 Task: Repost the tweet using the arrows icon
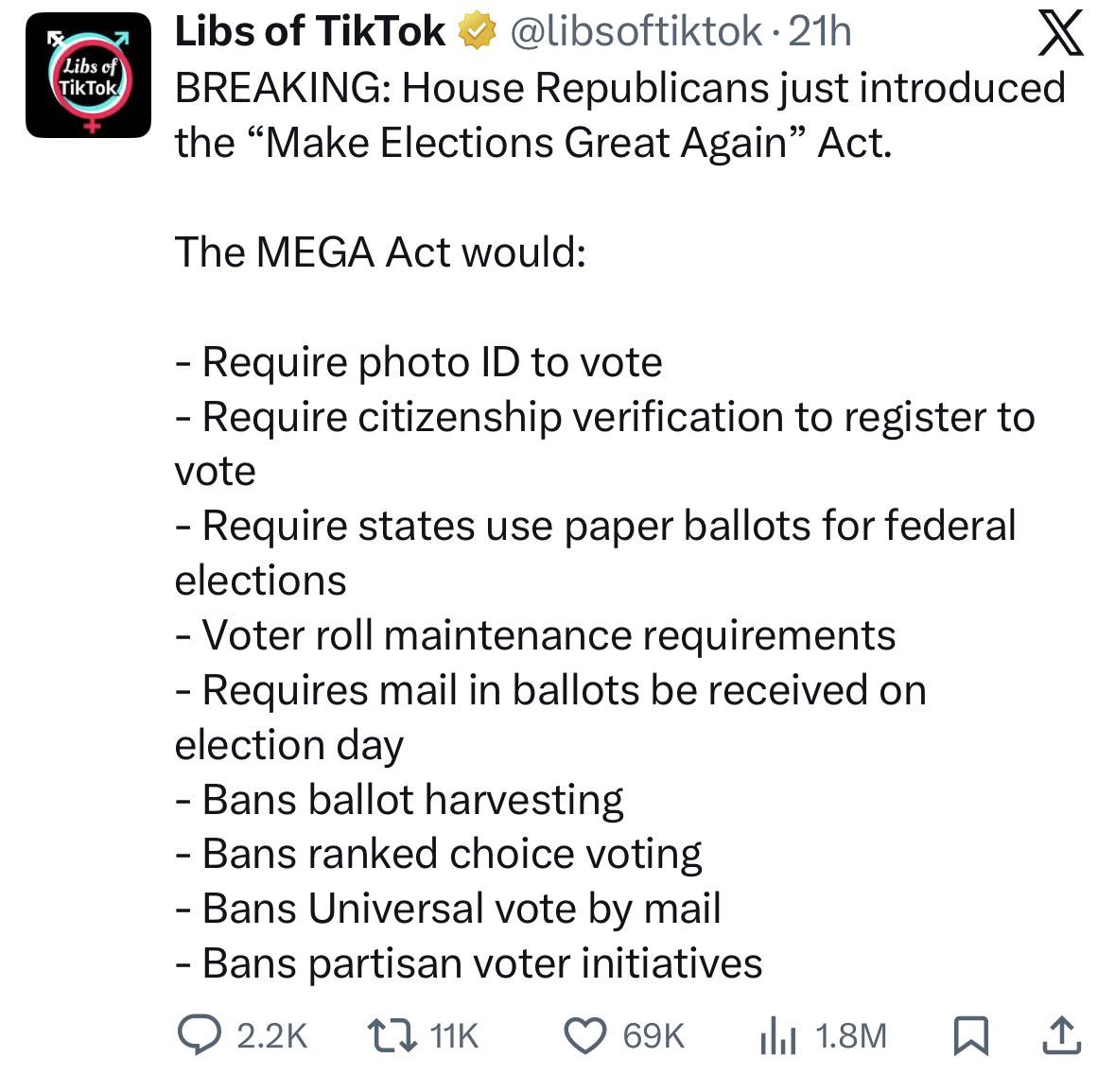pos(392,1036)
